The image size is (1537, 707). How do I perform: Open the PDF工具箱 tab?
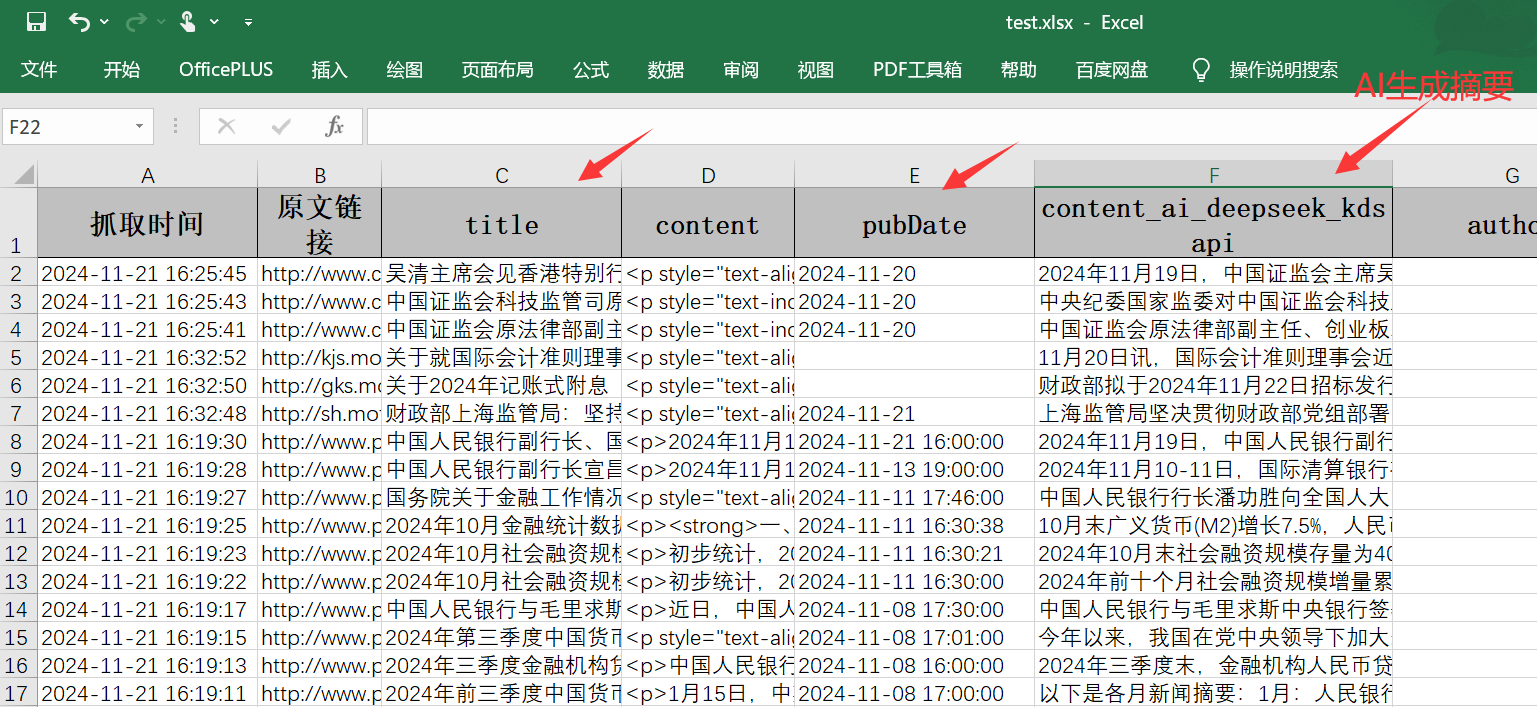click(917, 70)
